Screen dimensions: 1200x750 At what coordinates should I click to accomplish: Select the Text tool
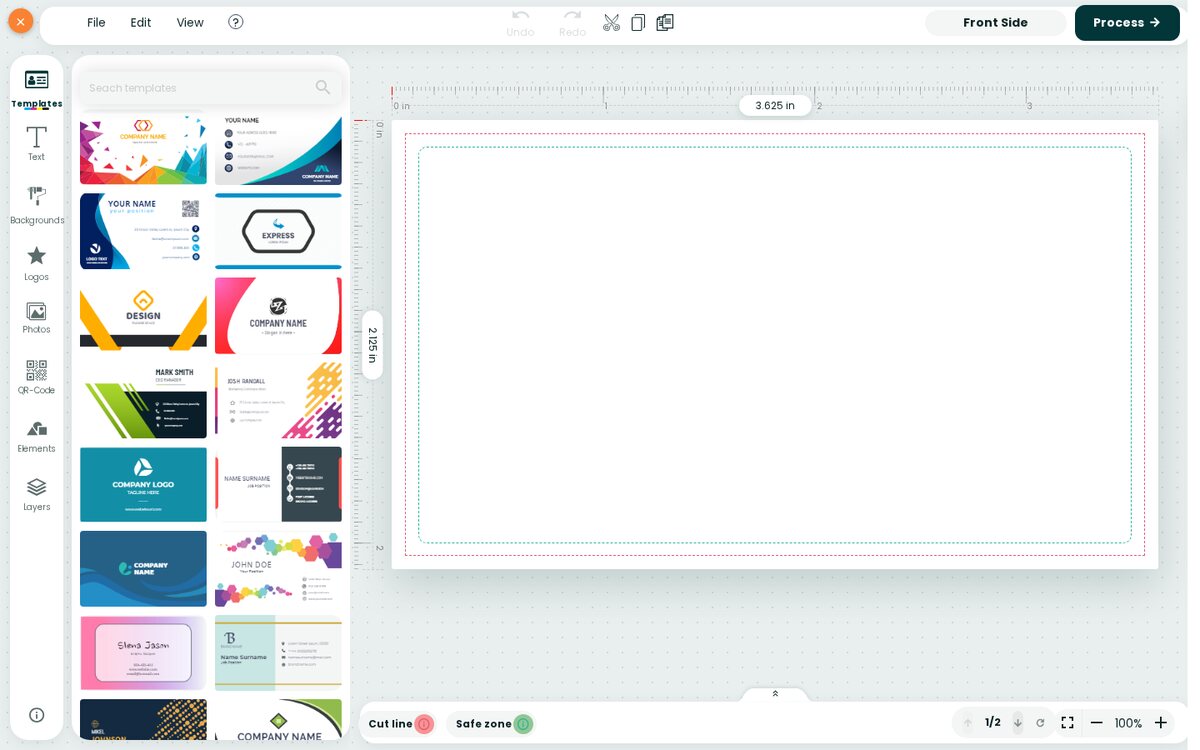37,143
